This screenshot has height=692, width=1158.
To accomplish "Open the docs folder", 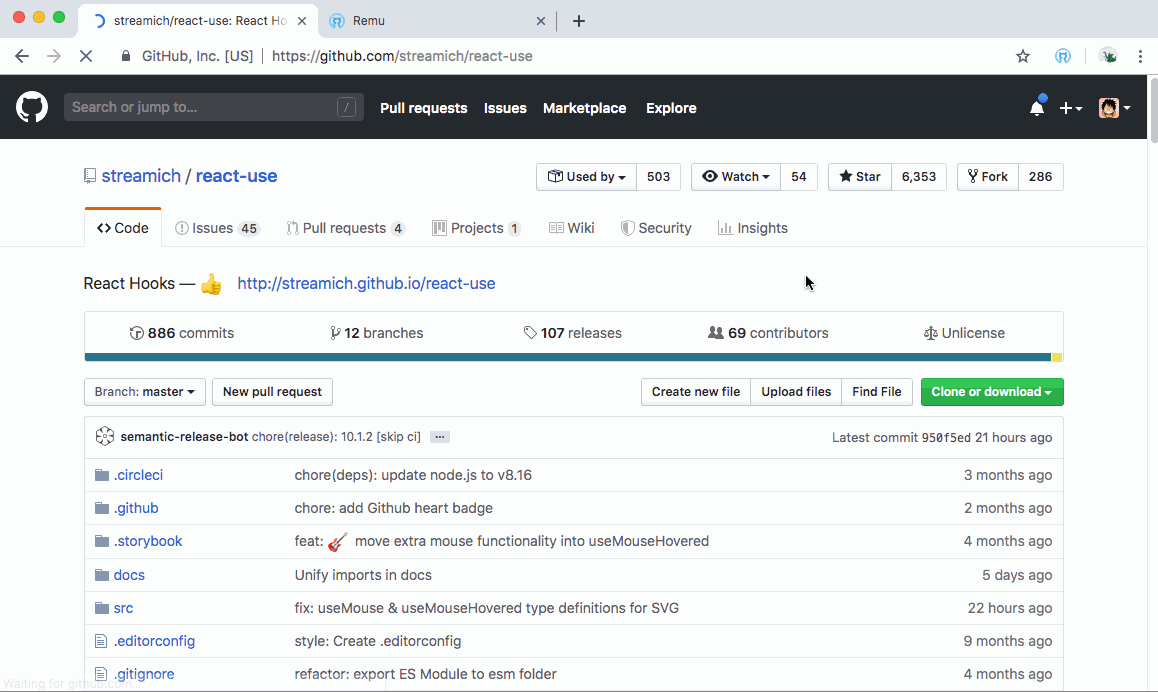I will point(129,575).
